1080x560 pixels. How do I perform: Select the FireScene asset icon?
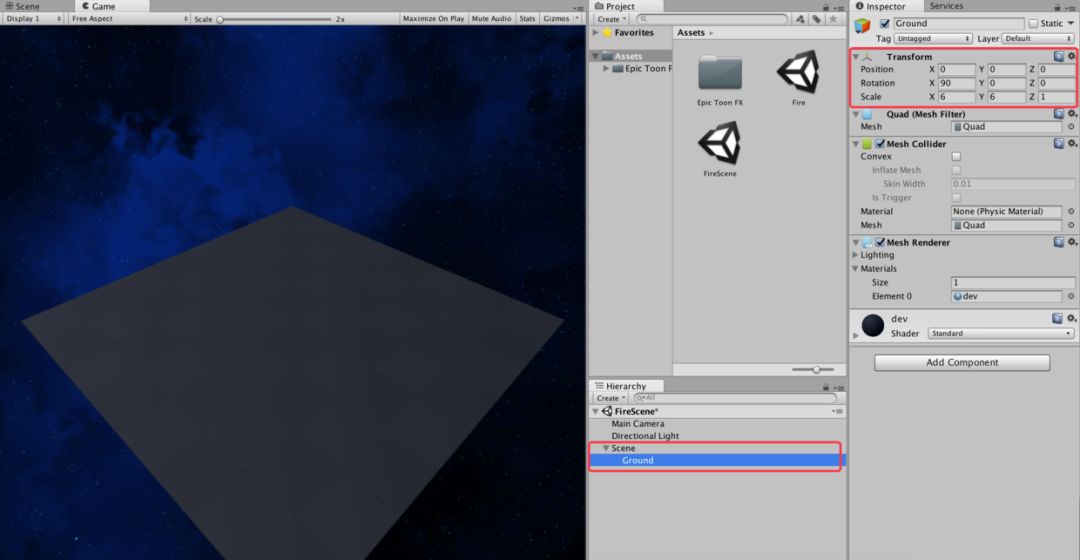[x=720, y=143]
